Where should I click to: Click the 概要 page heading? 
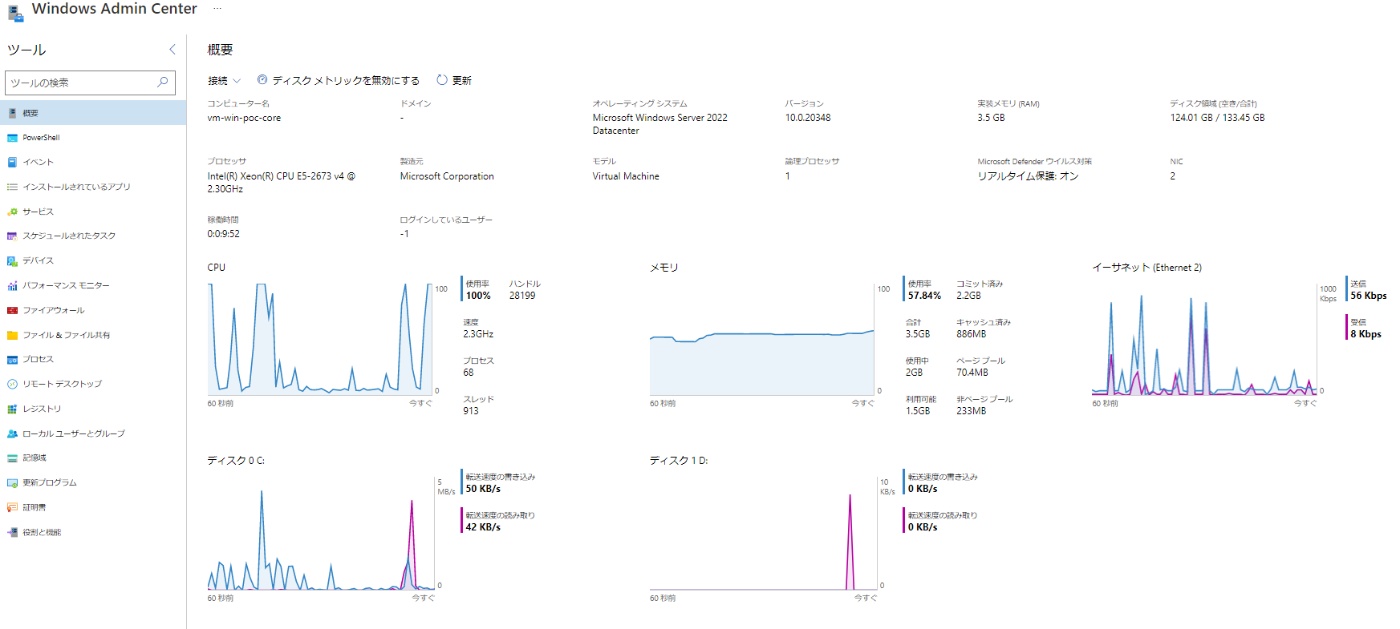pyautogui.click(x=220, y=49)
